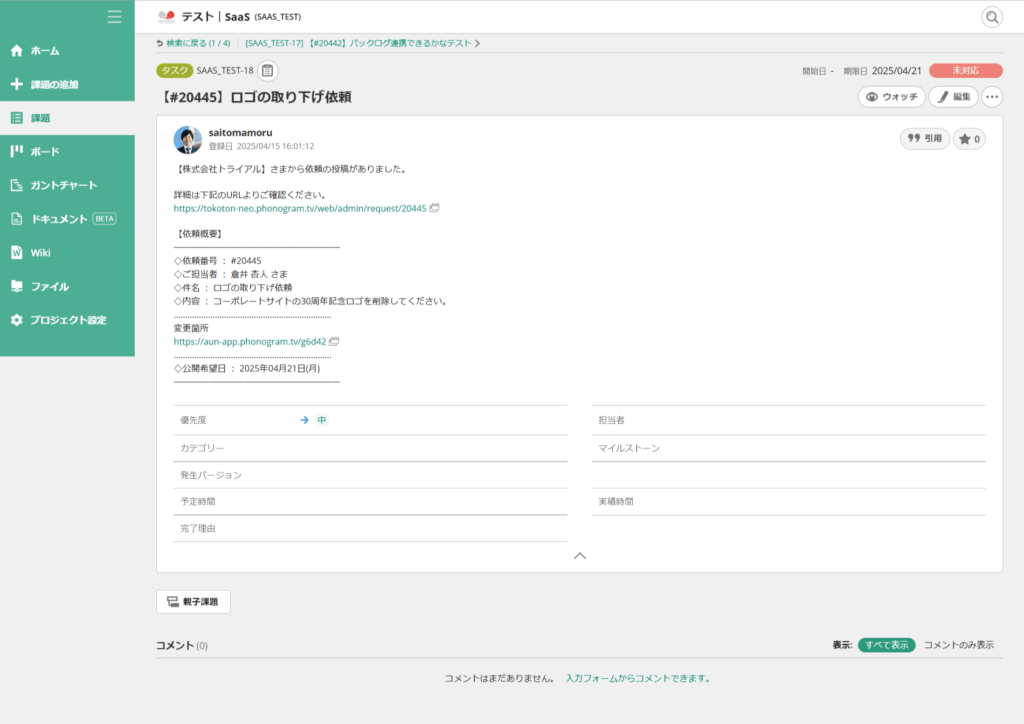Open ボード in the sidebar
Viewport: 1024px width, 724px height.
coord(67,151)
